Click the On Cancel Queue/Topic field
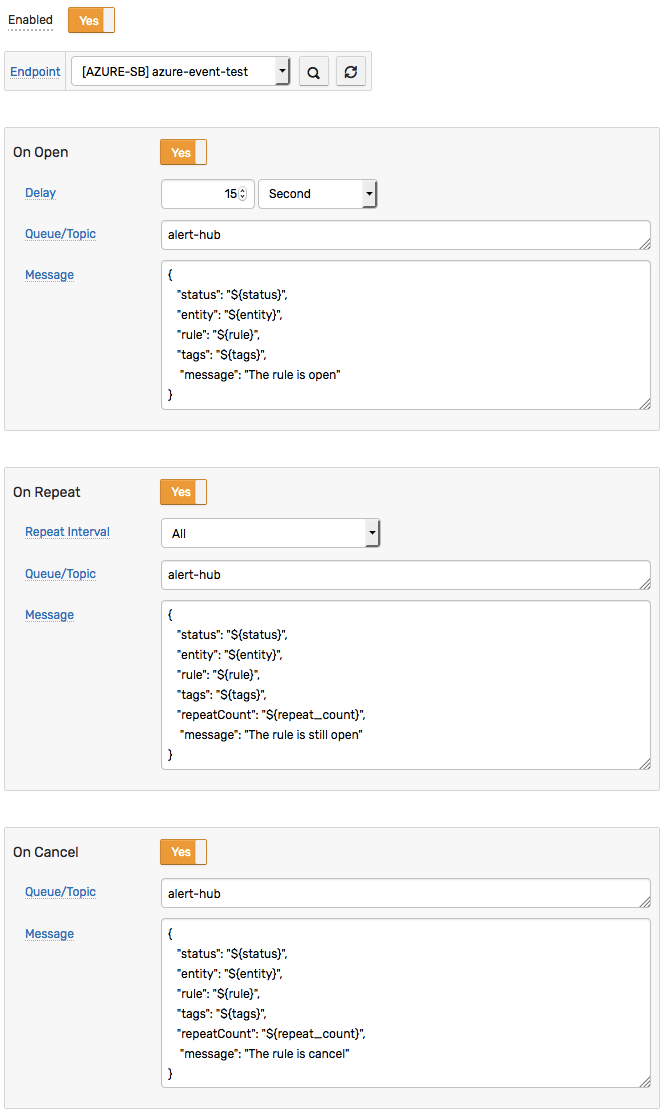 coord(406,893)
